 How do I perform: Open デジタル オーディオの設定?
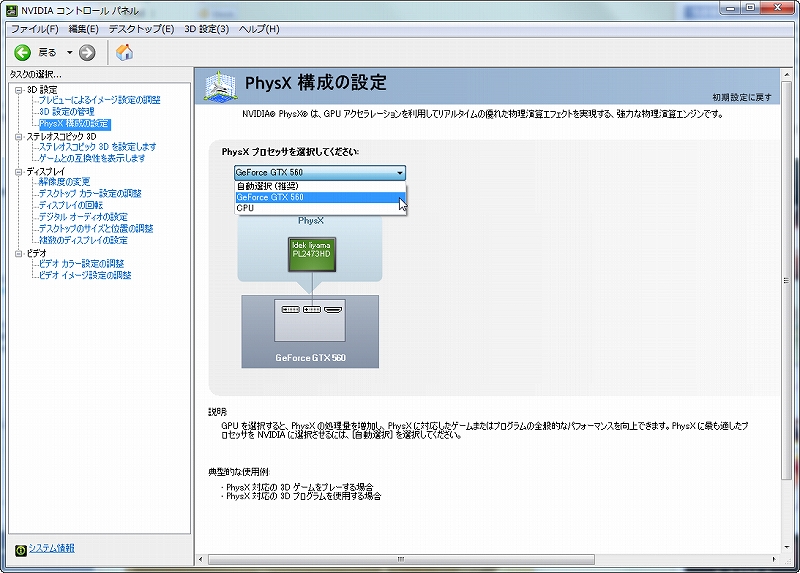(x=83, y=217)
